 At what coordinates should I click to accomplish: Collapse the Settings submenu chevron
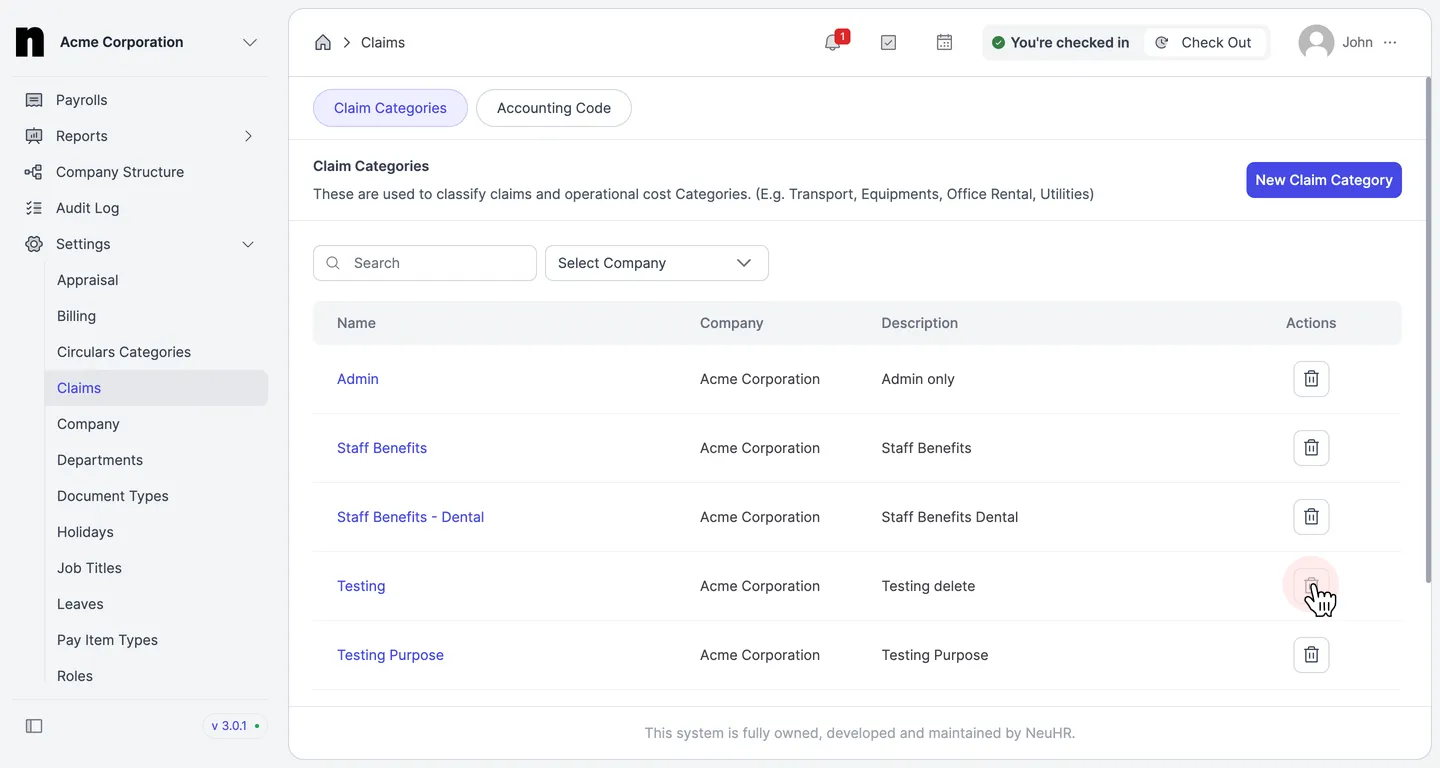(248, 244)
